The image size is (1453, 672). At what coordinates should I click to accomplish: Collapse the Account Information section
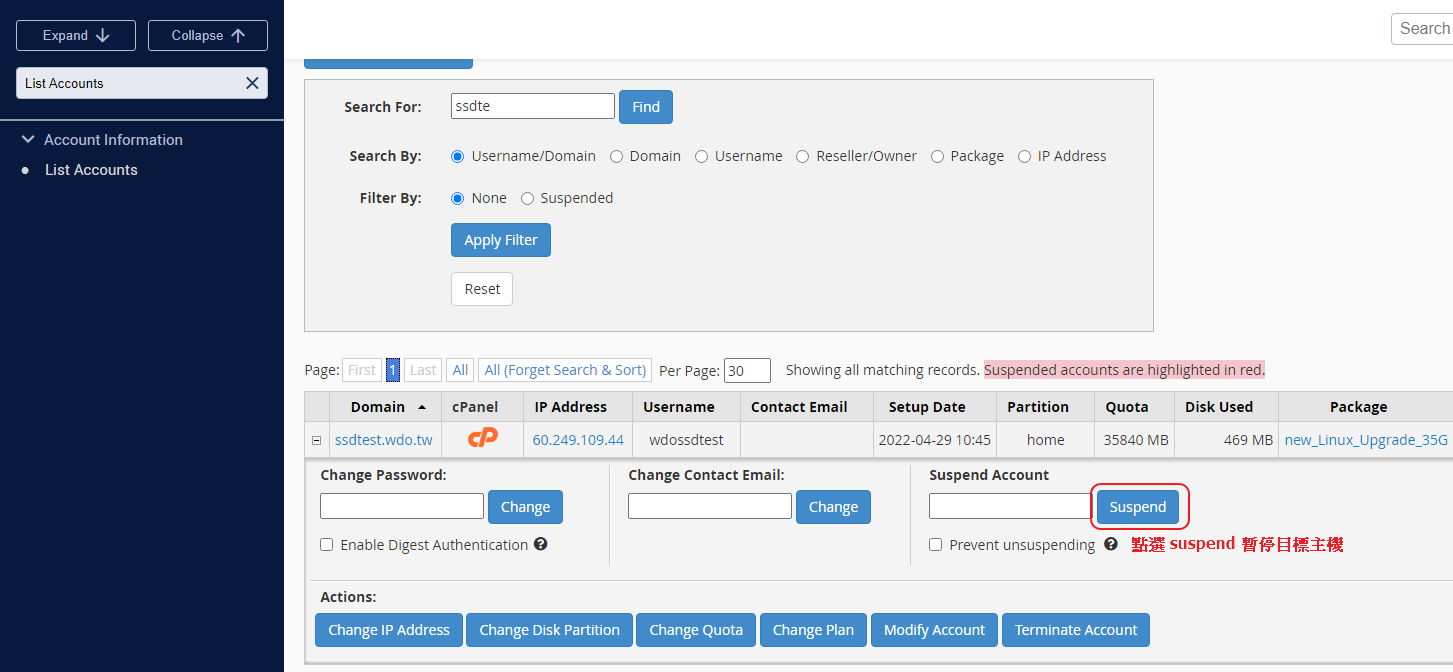point(28,140)
